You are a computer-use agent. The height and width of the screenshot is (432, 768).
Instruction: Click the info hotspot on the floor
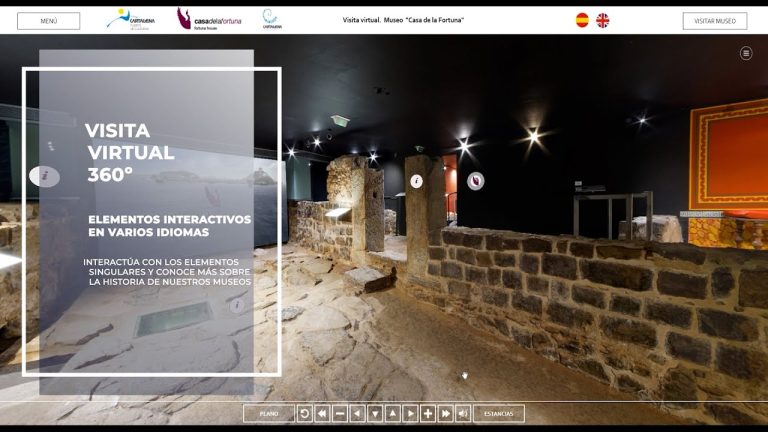[237, 306]
